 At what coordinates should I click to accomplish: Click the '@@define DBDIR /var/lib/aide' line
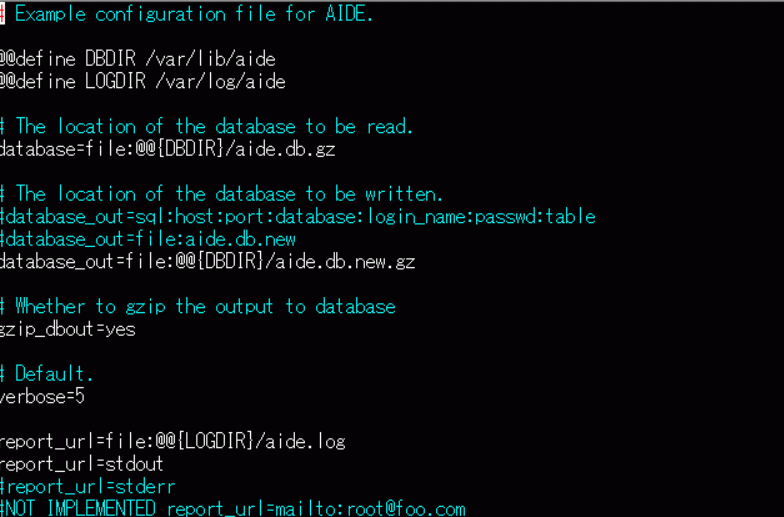tap(138, 59)
